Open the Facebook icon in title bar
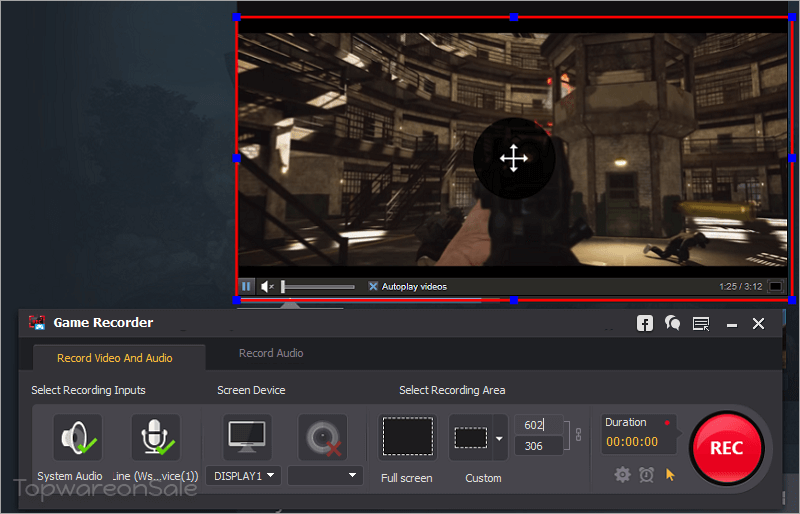Viewport: 800px width, 514px height. (645, 323)
